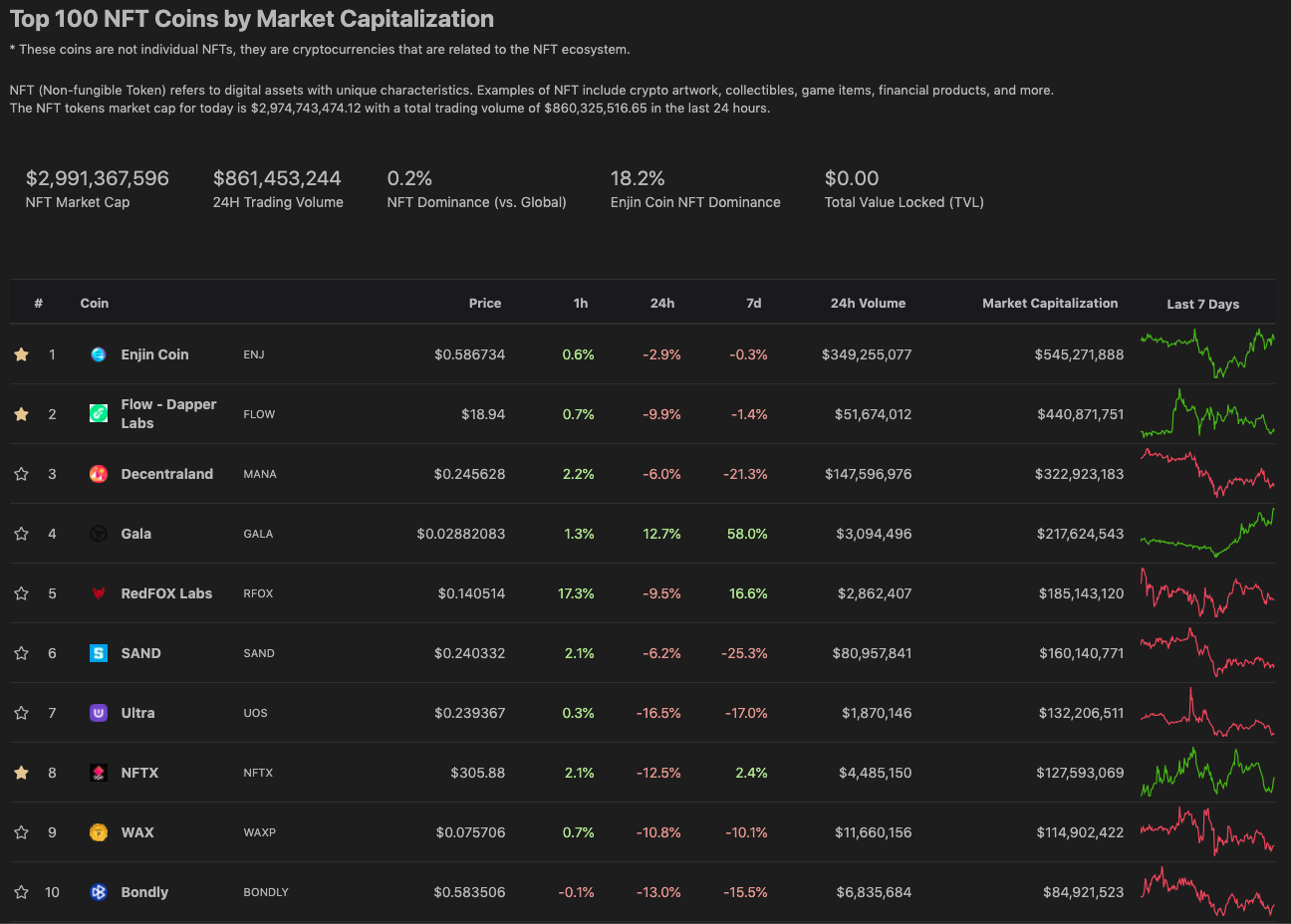Click the Bondly logo icon
This screenshot has height=924, width=1291.
tap(99, 892)
